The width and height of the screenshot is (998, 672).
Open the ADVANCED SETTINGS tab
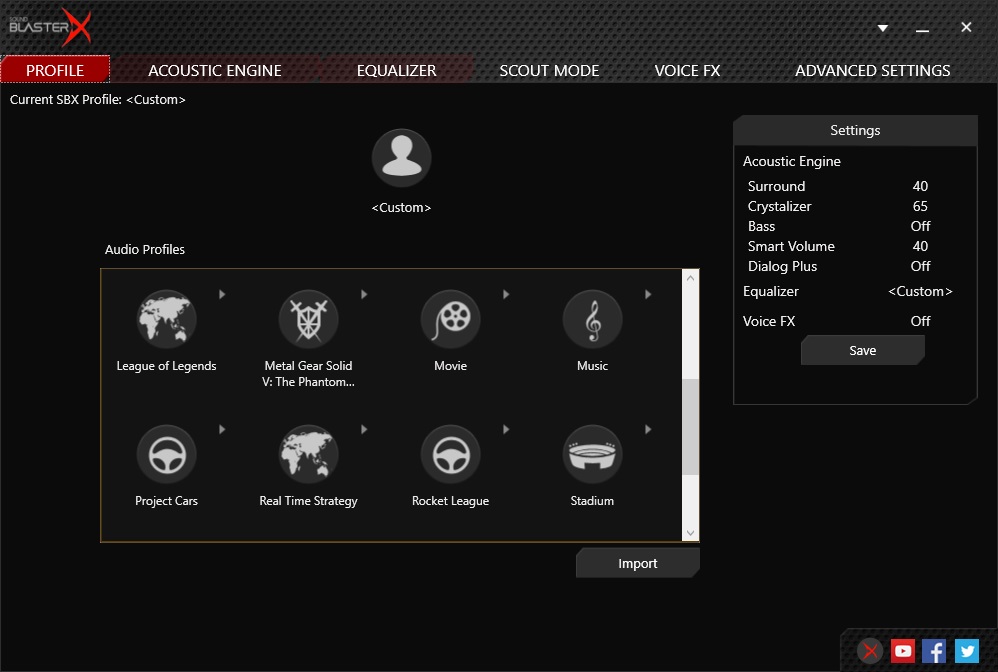tap(873, 70)
